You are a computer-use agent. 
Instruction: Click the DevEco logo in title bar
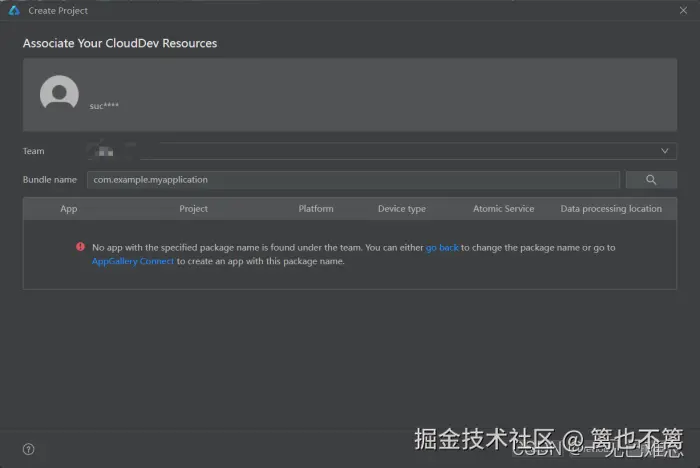(14, 10)
